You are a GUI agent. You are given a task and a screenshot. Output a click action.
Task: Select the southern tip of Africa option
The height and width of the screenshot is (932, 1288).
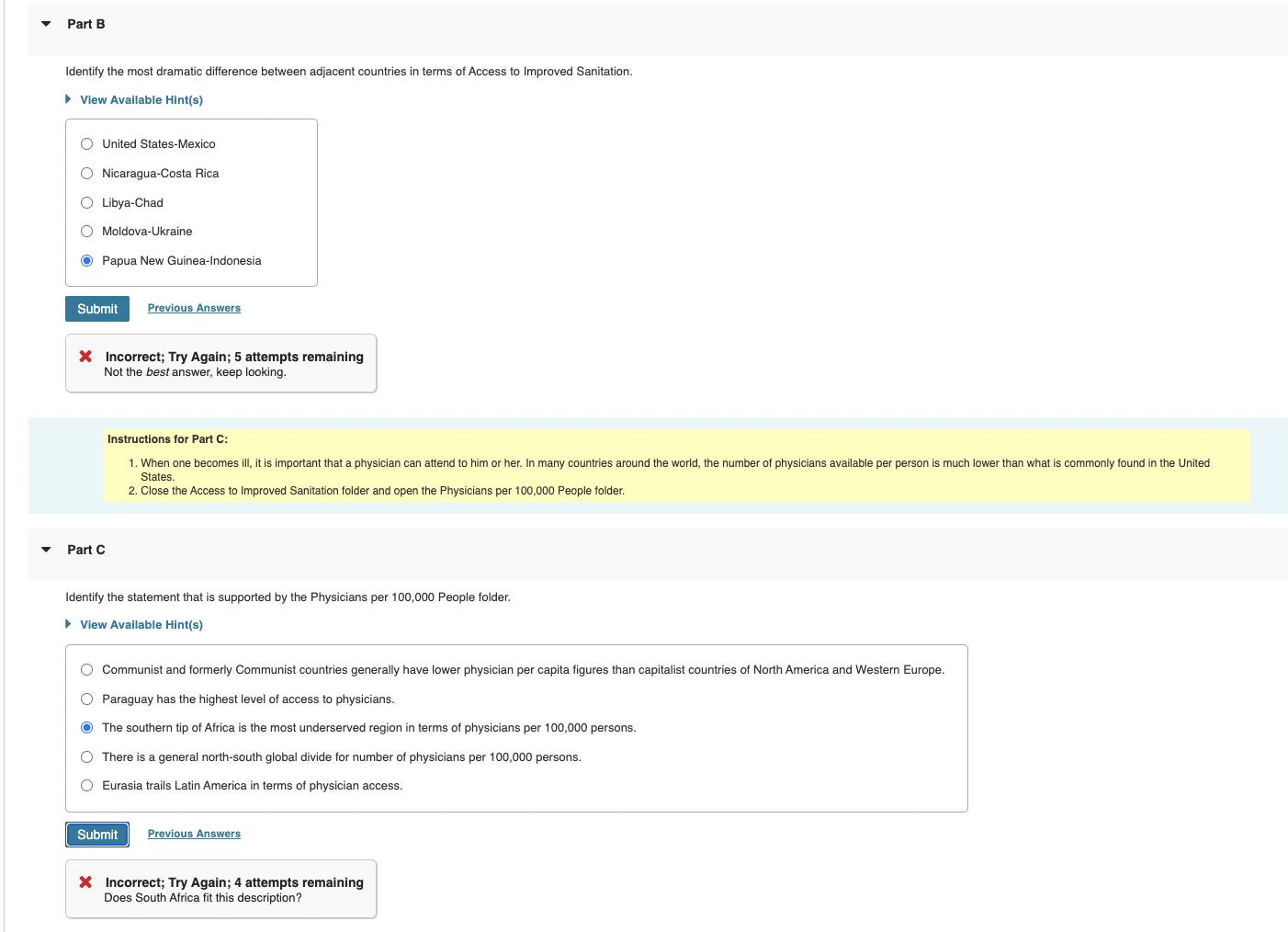coord(86,728)
